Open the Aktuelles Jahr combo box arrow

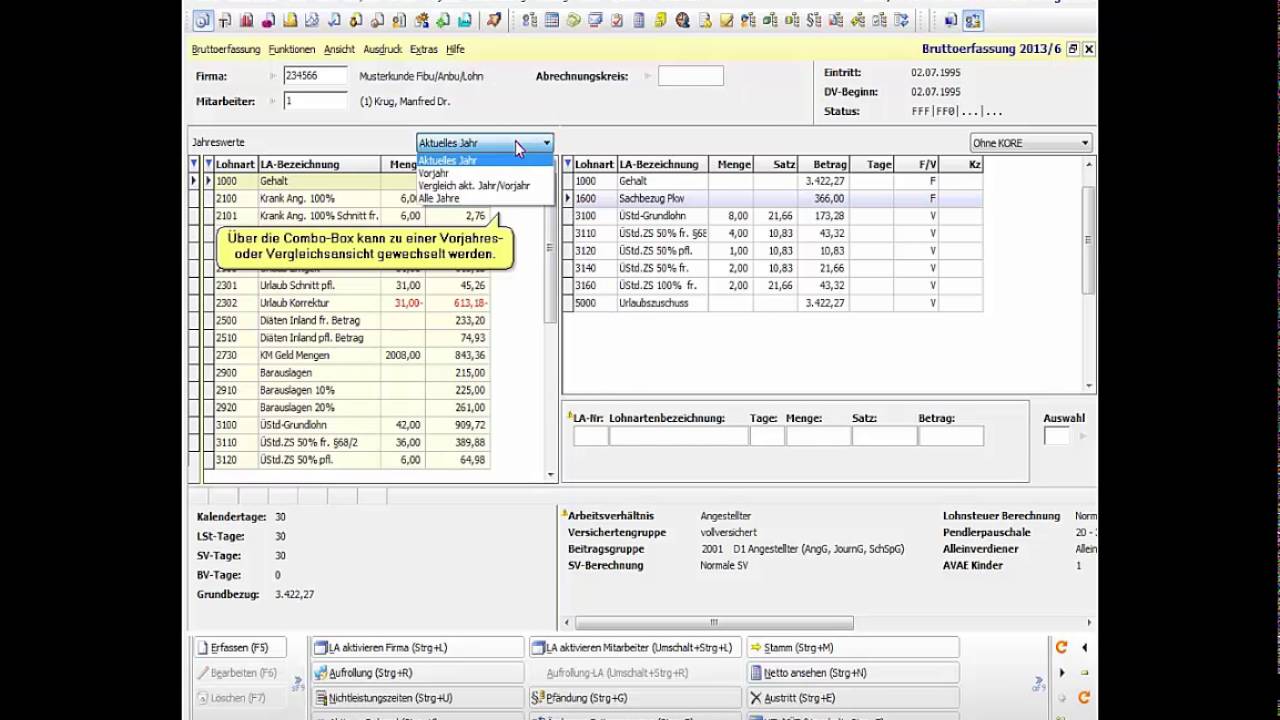tap(546, 143)
